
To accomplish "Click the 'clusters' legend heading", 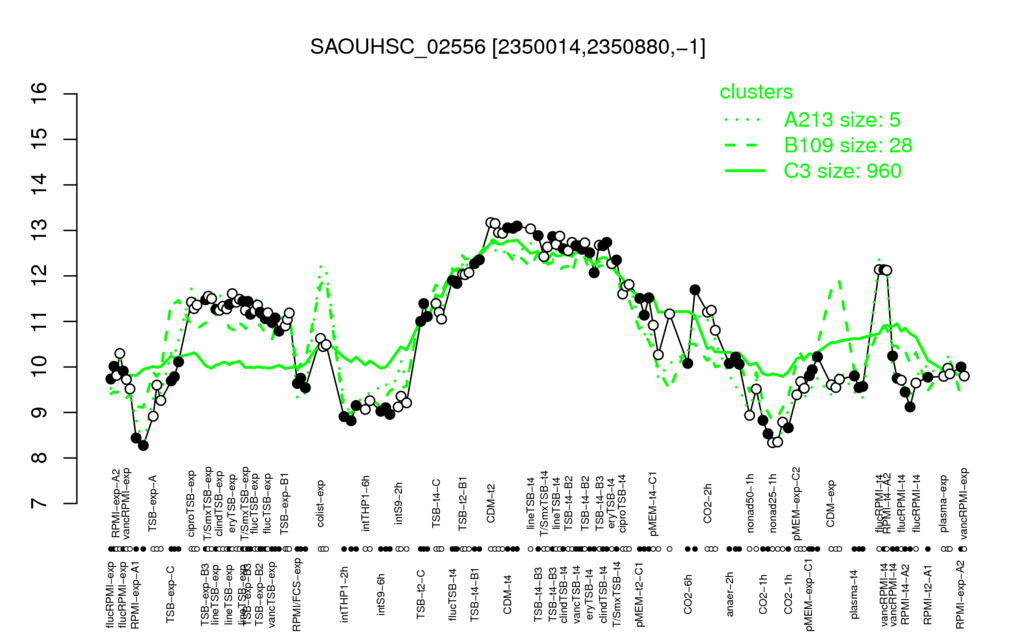I will tap(756, 91).
